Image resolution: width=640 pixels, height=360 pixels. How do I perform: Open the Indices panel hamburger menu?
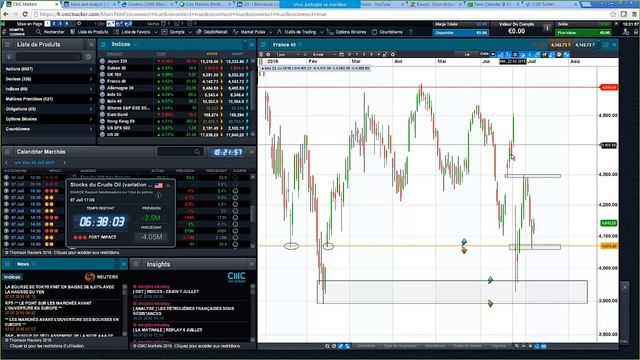(103, 44)
